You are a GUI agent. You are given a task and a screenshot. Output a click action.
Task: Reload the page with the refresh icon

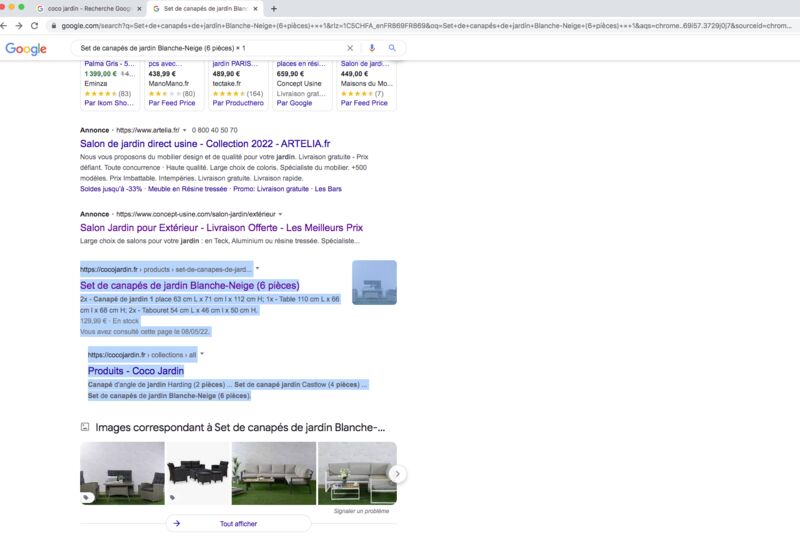pyautogui.click(x=34, y=26)
